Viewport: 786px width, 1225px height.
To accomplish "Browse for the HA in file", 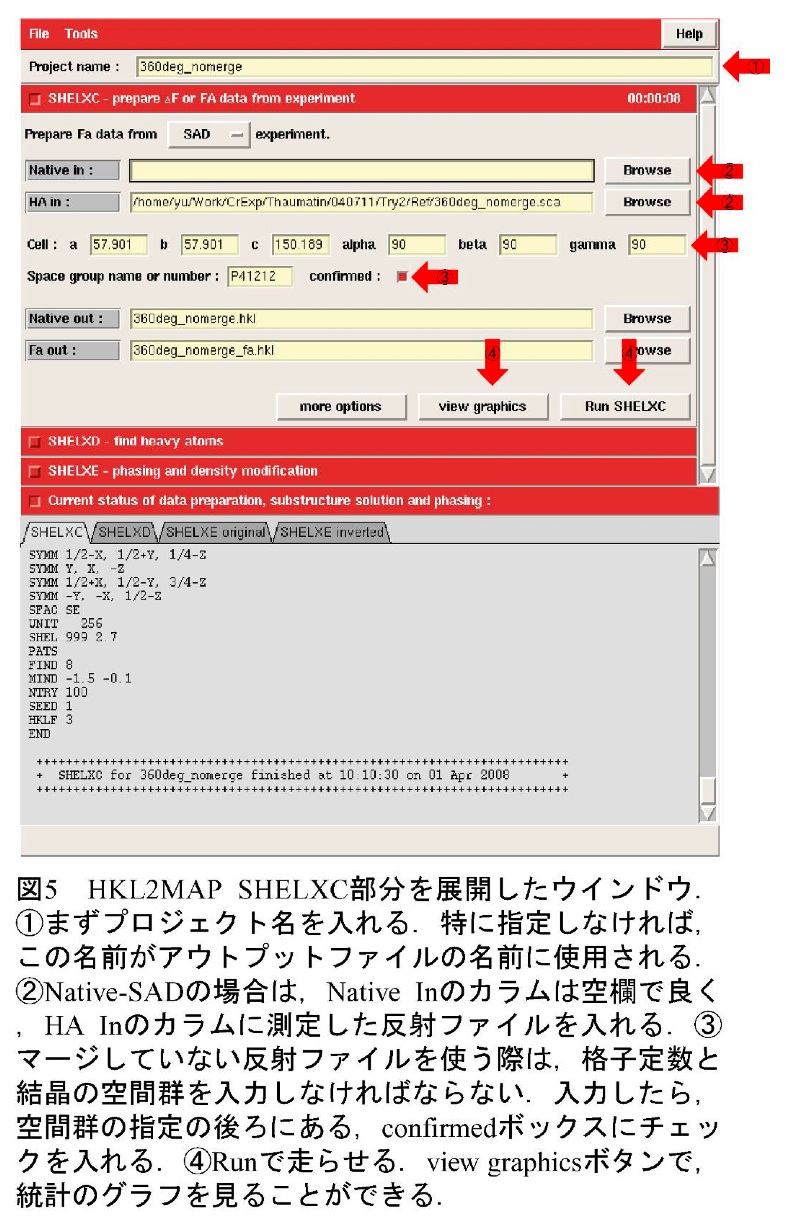I will (x=647, y=202).
